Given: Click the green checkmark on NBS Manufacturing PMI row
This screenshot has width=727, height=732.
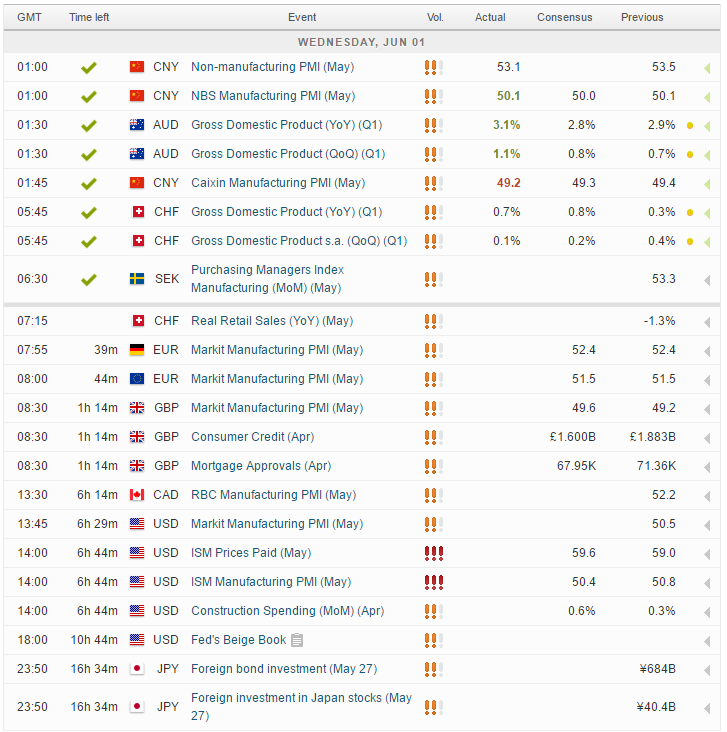Looking at the screenshot, I should [89, 97].
